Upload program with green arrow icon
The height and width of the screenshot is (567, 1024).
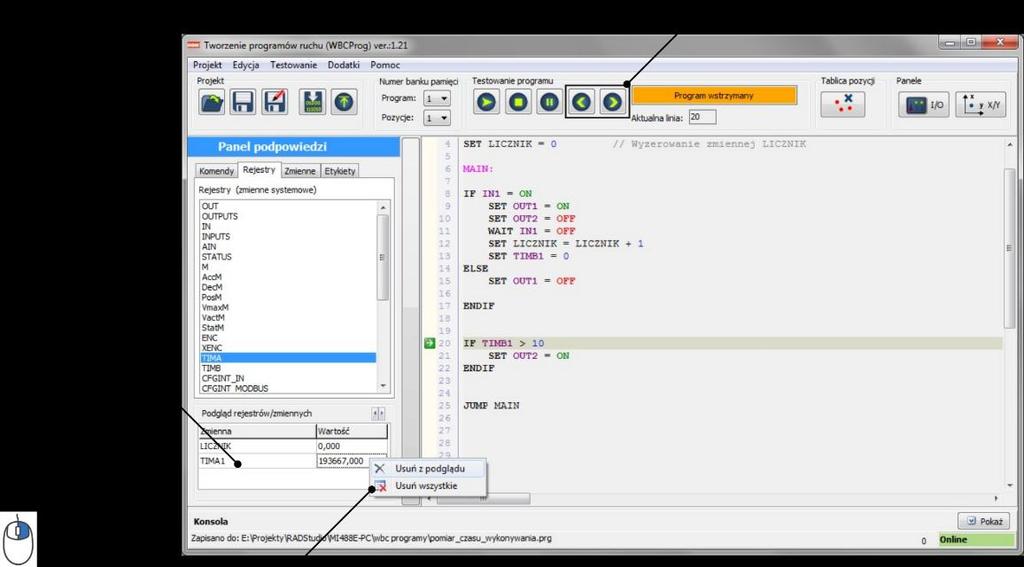[344, 103]
